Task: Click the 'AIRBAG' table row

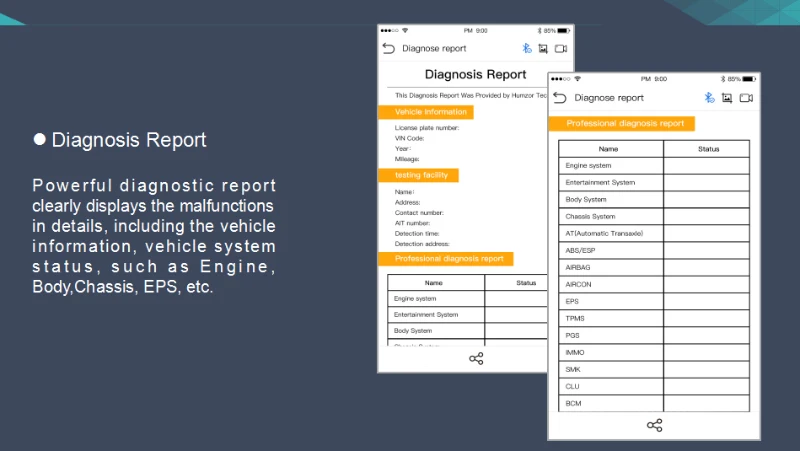Action: (x=654, y=267)
